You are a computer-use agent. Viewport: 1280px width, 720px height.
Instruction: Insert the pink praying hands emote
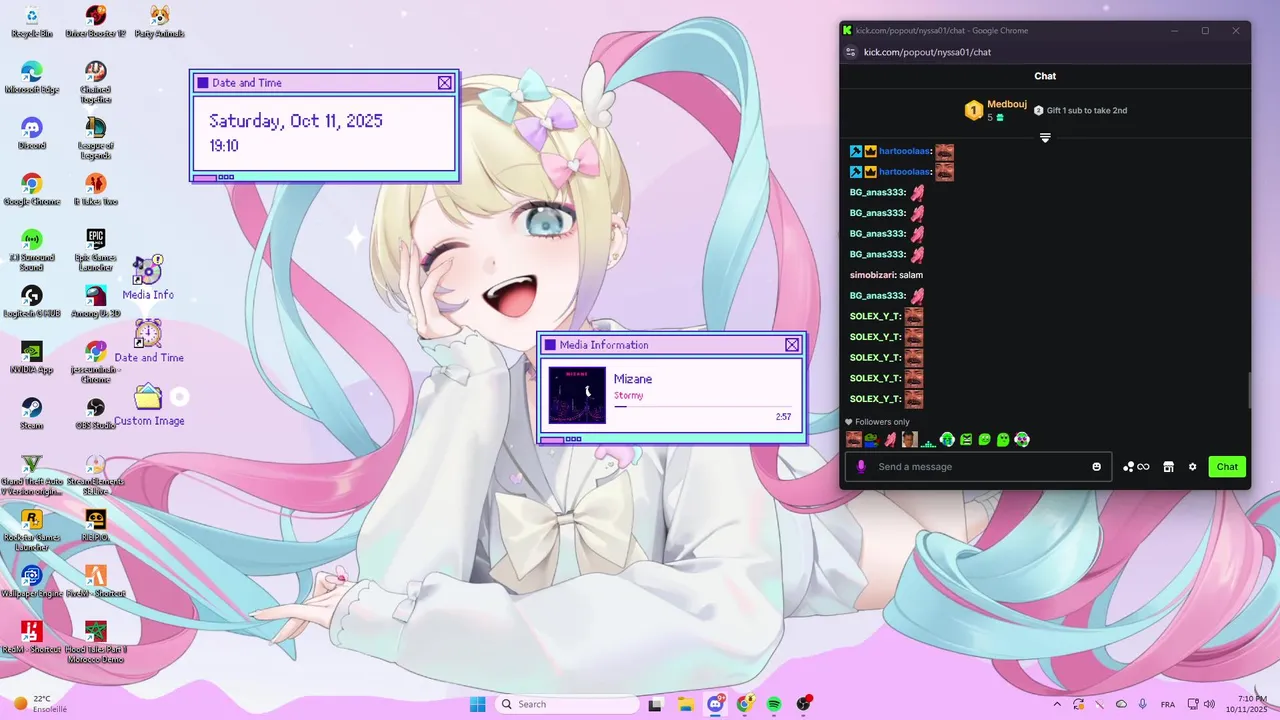(x=890, y=439)
